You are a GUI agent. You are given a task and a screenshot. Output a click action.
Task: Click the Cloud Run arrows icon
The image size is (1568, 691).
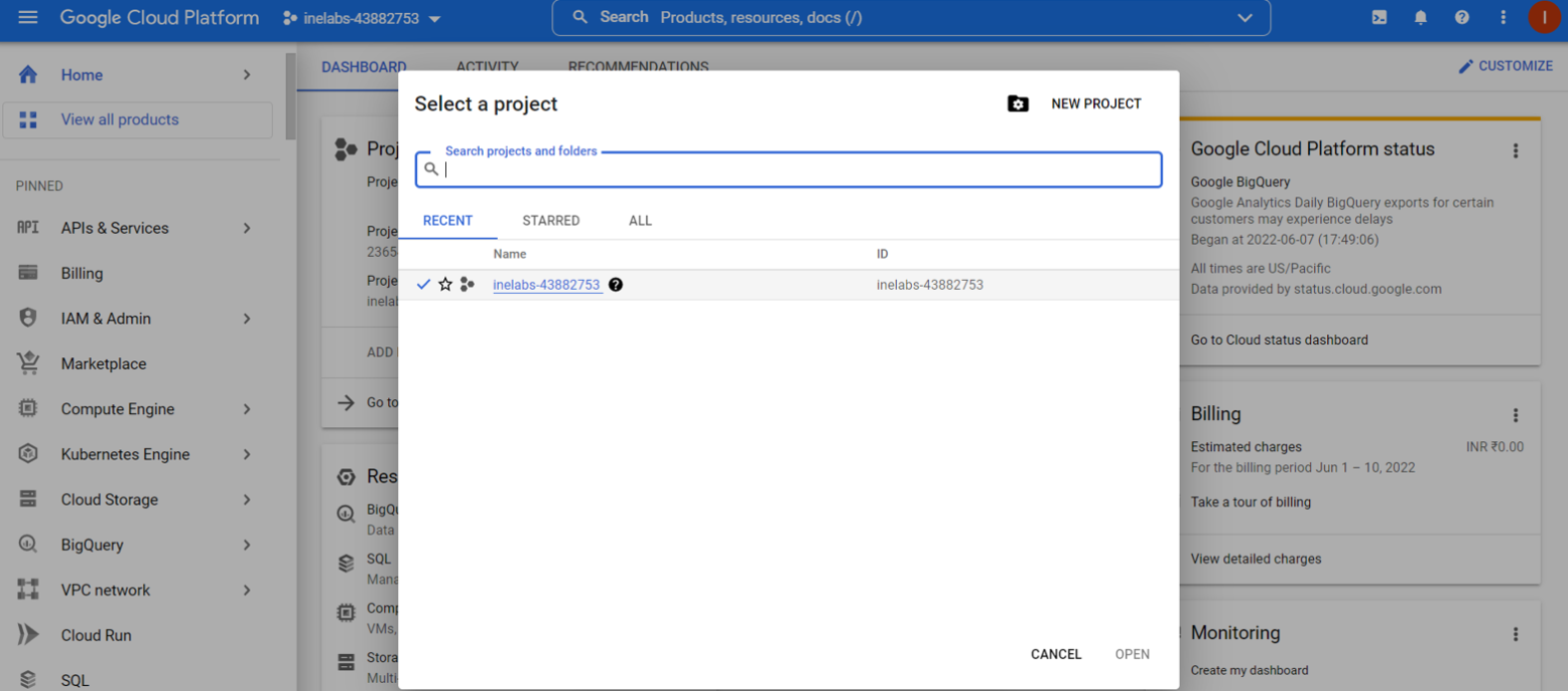coord(28,634)
